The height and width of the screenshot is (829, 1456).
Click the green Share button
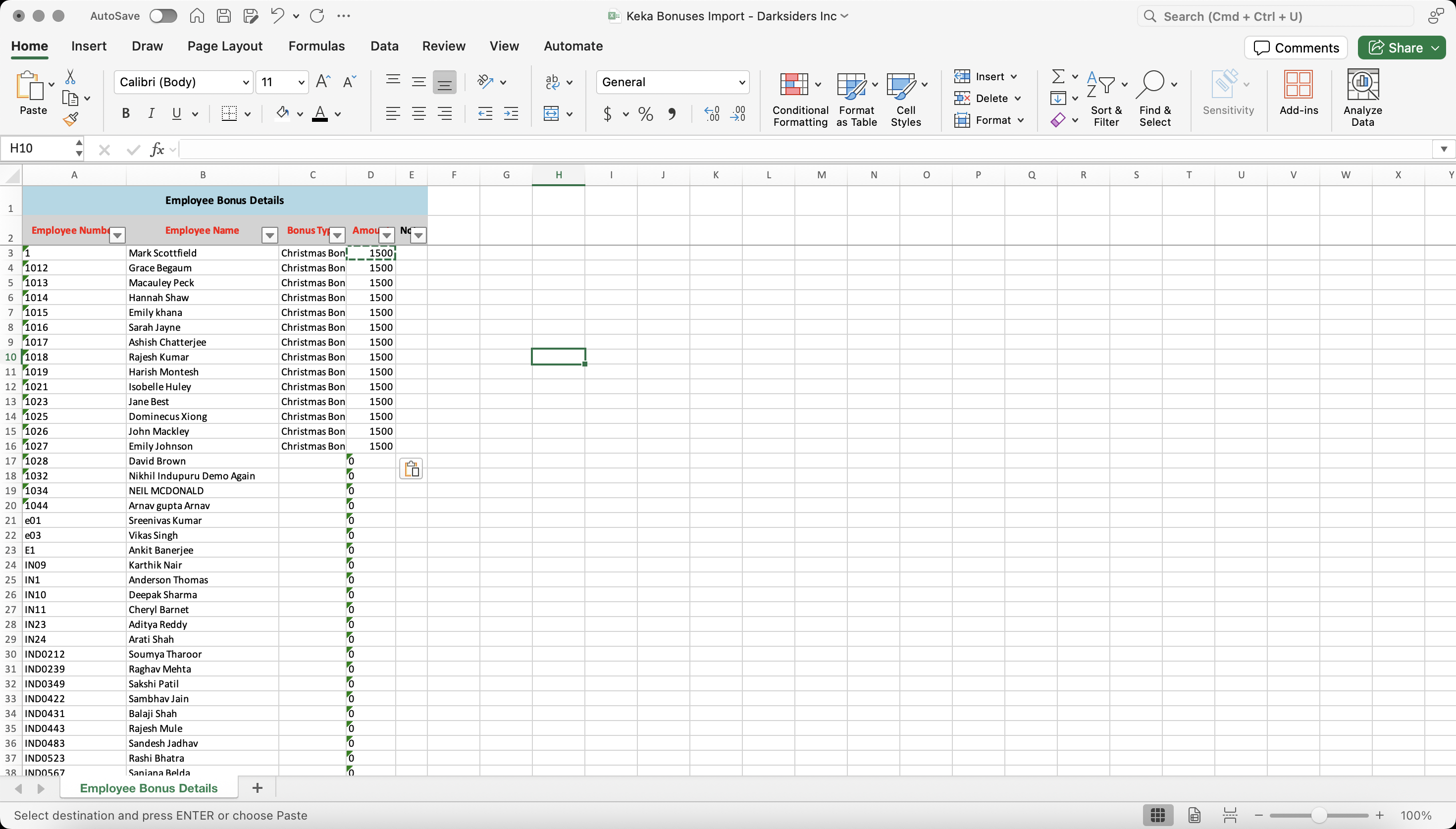pos(1396,48)
